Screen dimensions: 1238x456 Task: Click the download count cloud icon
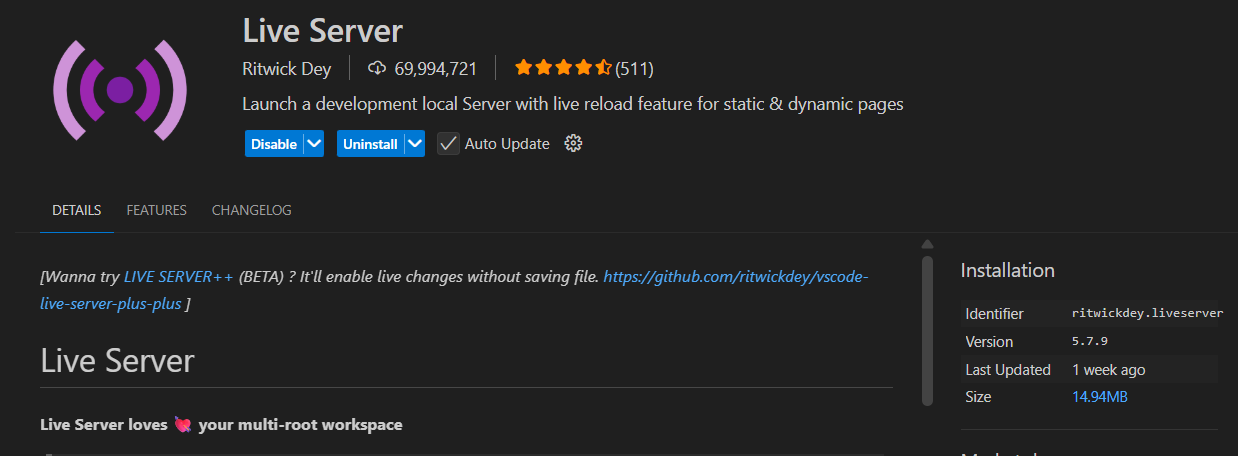(377, 69)
